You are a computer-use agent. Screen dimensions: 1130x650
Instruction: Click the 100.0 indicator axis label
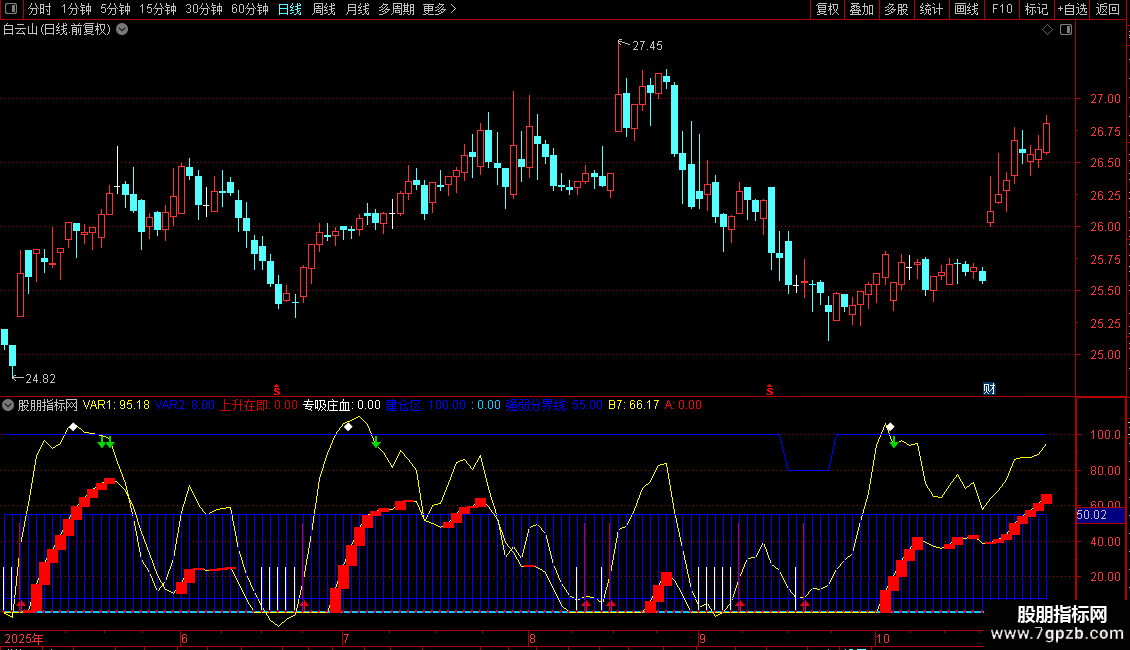click(x=1105, y=435)
